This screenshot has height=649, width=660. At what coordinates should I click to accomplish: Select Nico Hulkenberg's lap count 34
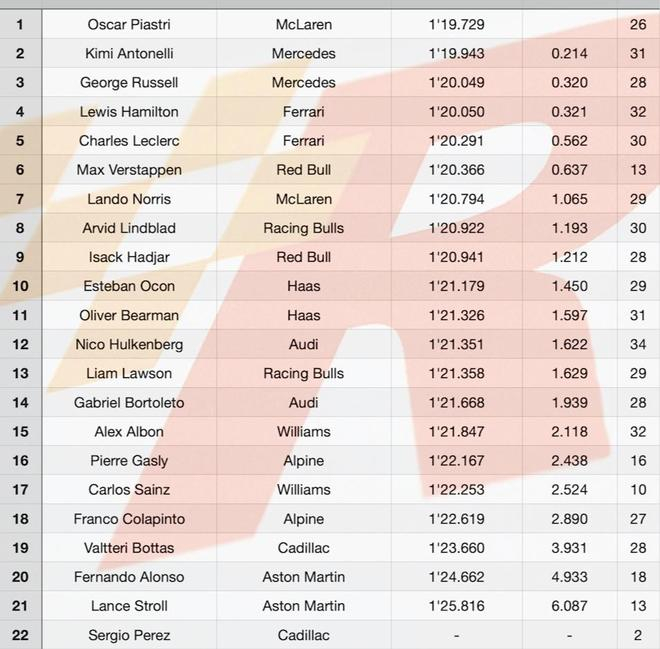(638, 345)
